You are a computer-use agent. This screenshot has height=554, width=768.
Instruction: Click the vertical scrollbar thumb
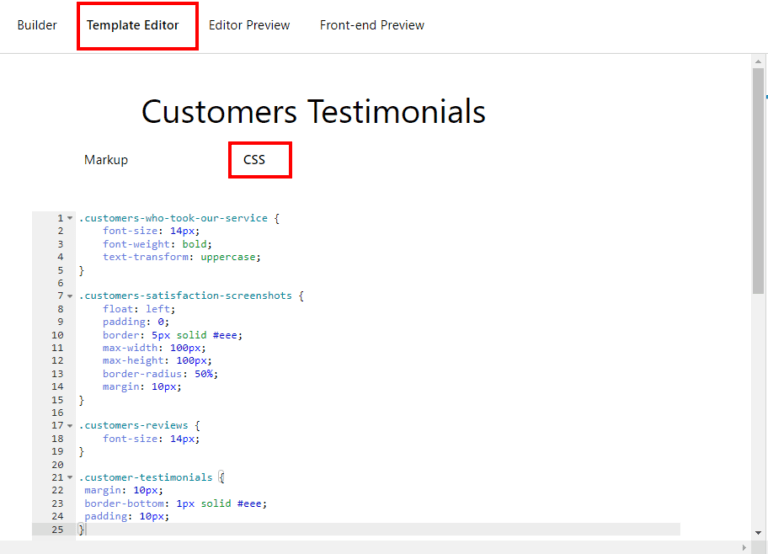[x=758, y=181]
